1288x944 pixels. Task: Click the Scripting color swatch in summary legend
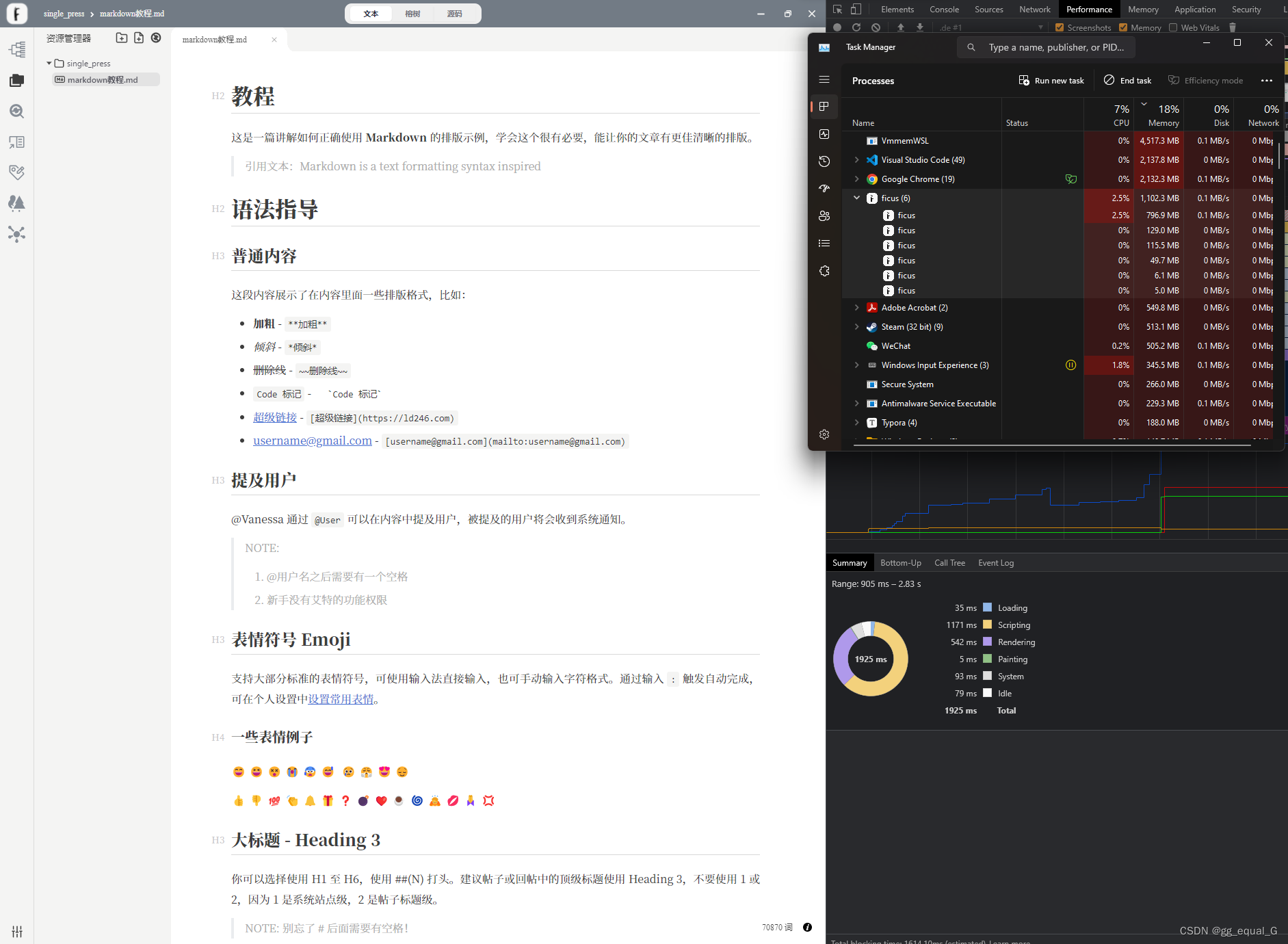pos(987,625)
